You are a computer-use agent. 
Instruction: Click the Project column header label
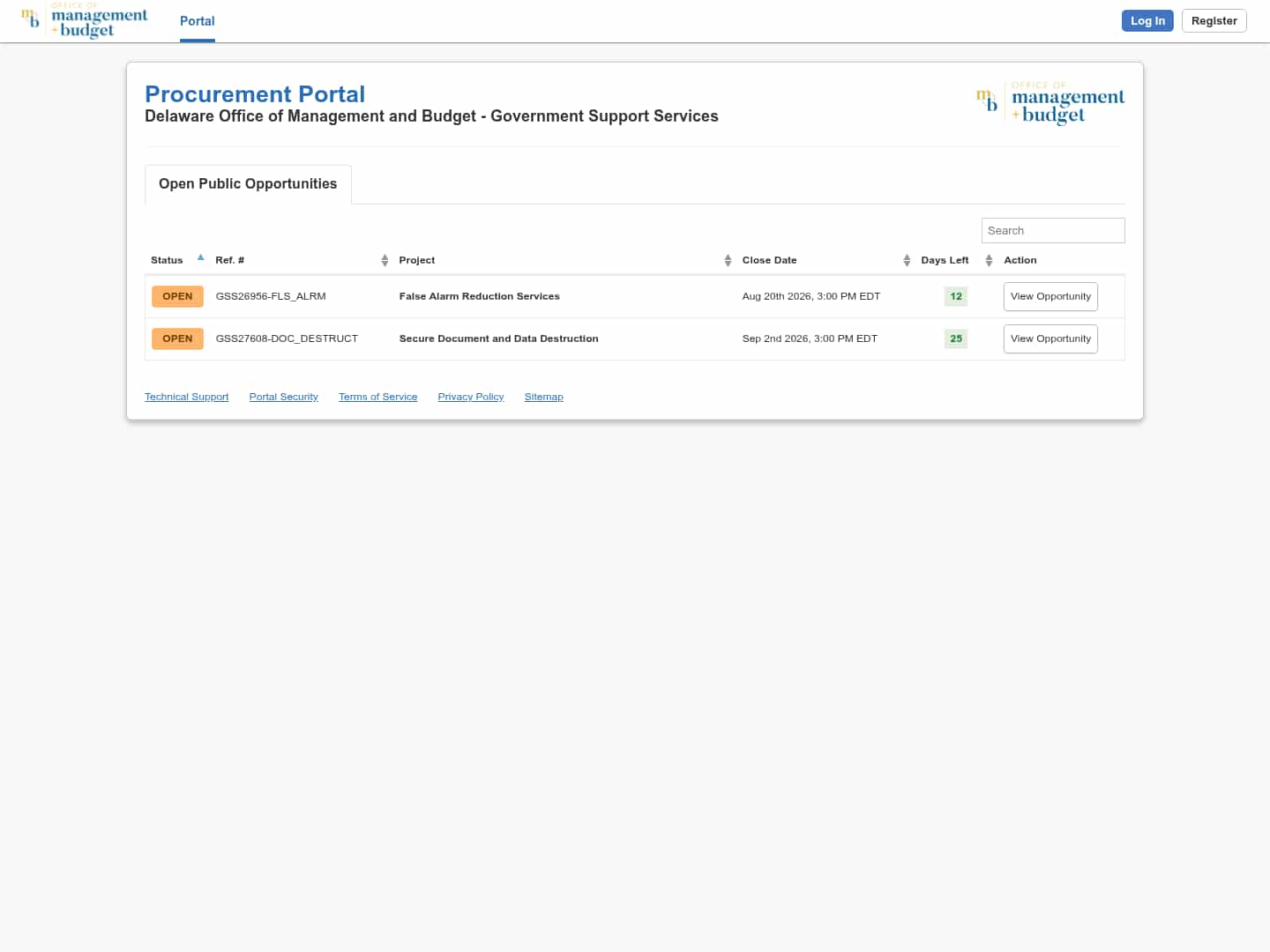[x=416, y=260]
